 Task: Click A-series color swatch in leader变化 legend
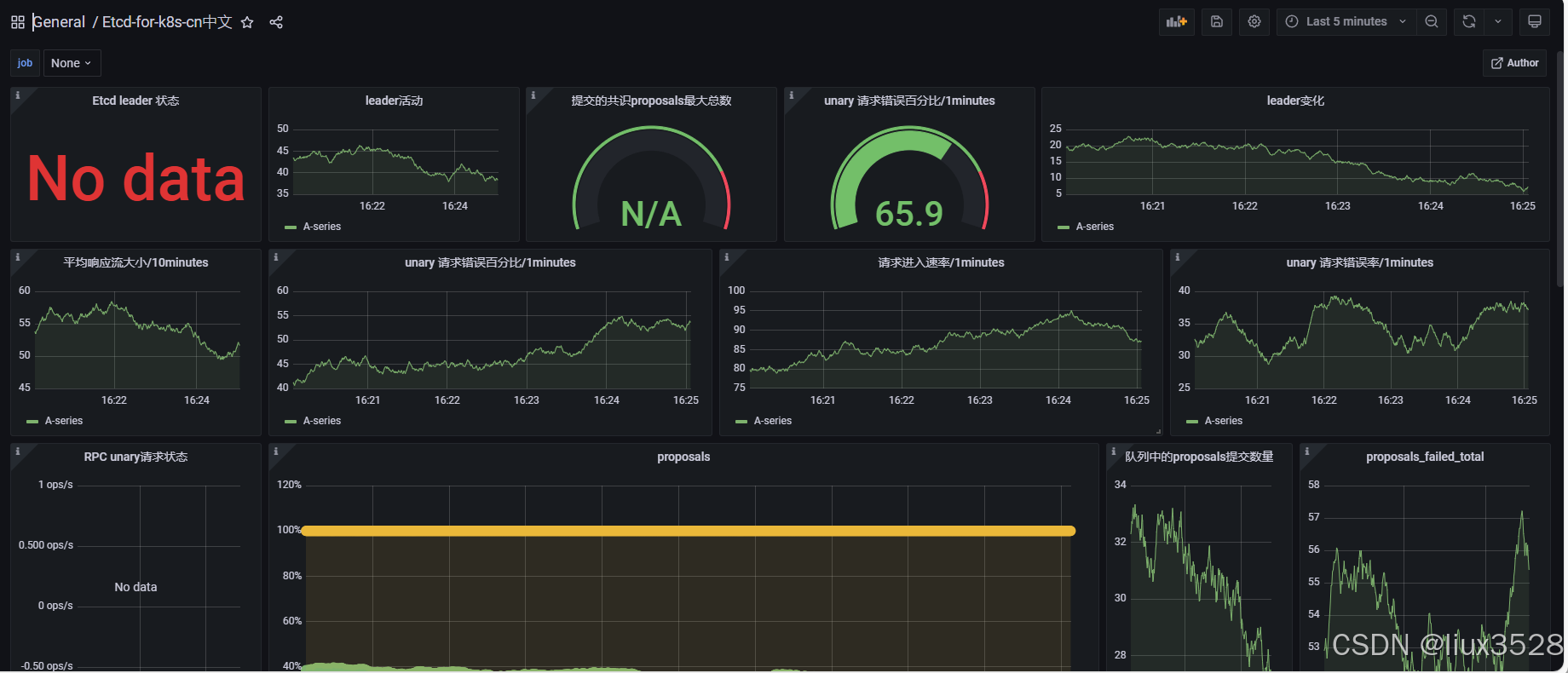[1064, 227]
